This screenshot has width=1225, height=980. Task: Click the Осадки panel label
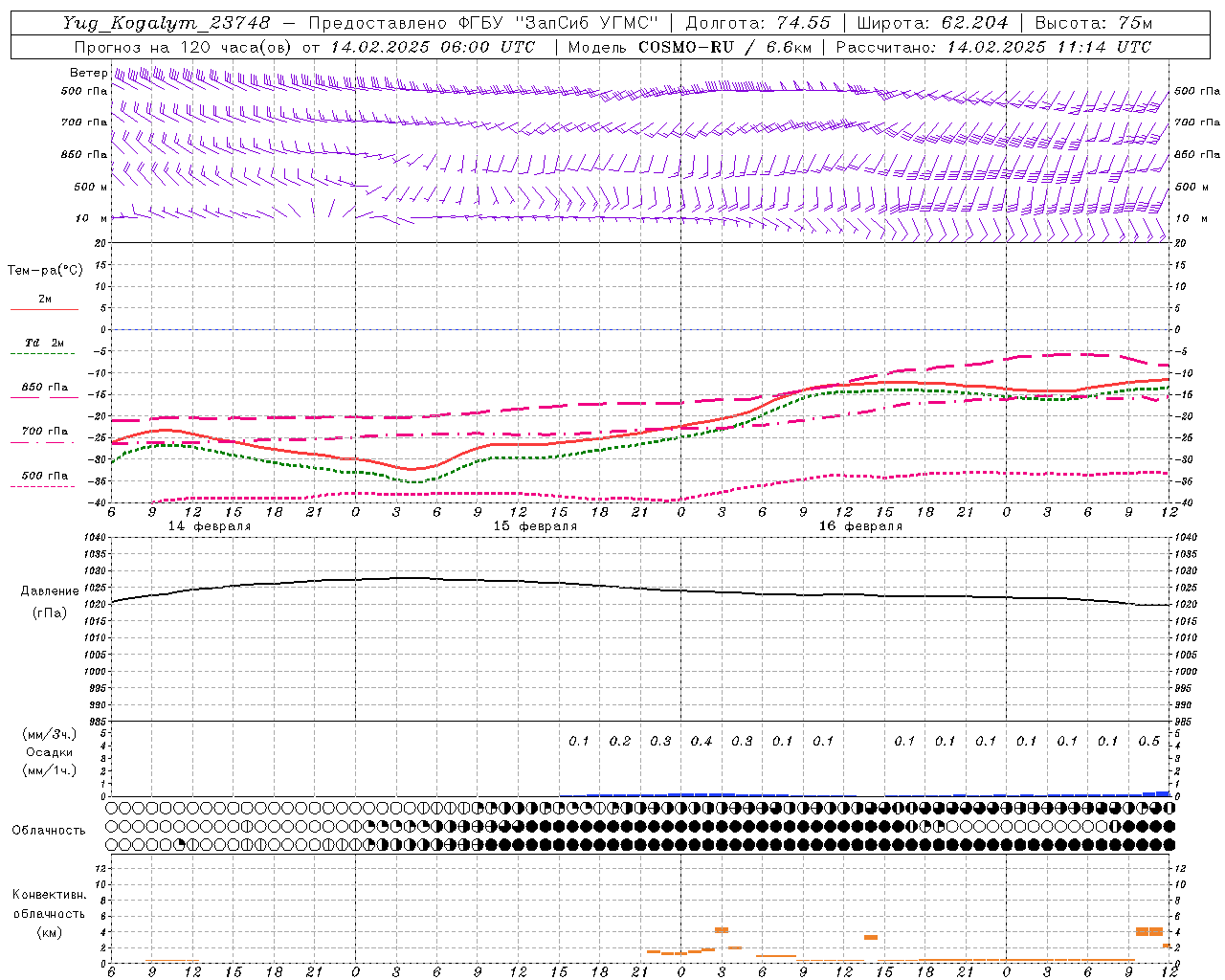click(x=50, y=752)
